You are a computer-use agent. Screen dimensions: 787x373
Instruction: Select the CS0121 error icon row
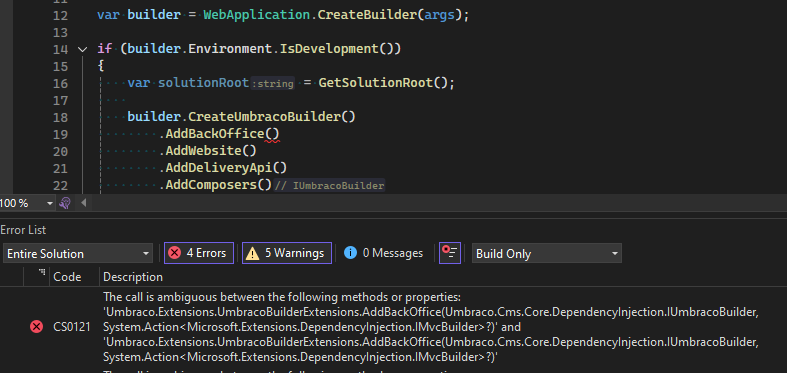point(36,327)
